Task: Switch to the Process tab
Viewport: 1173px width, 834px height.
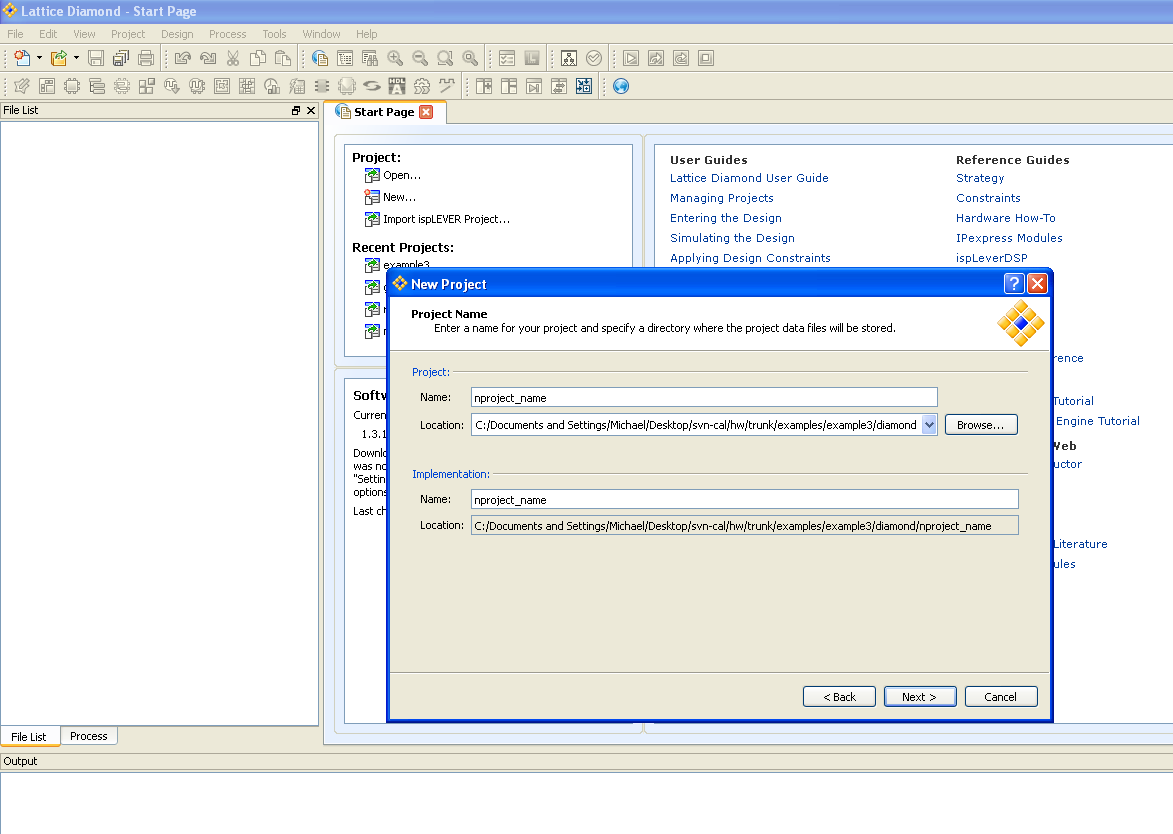Action: (88, 736)
